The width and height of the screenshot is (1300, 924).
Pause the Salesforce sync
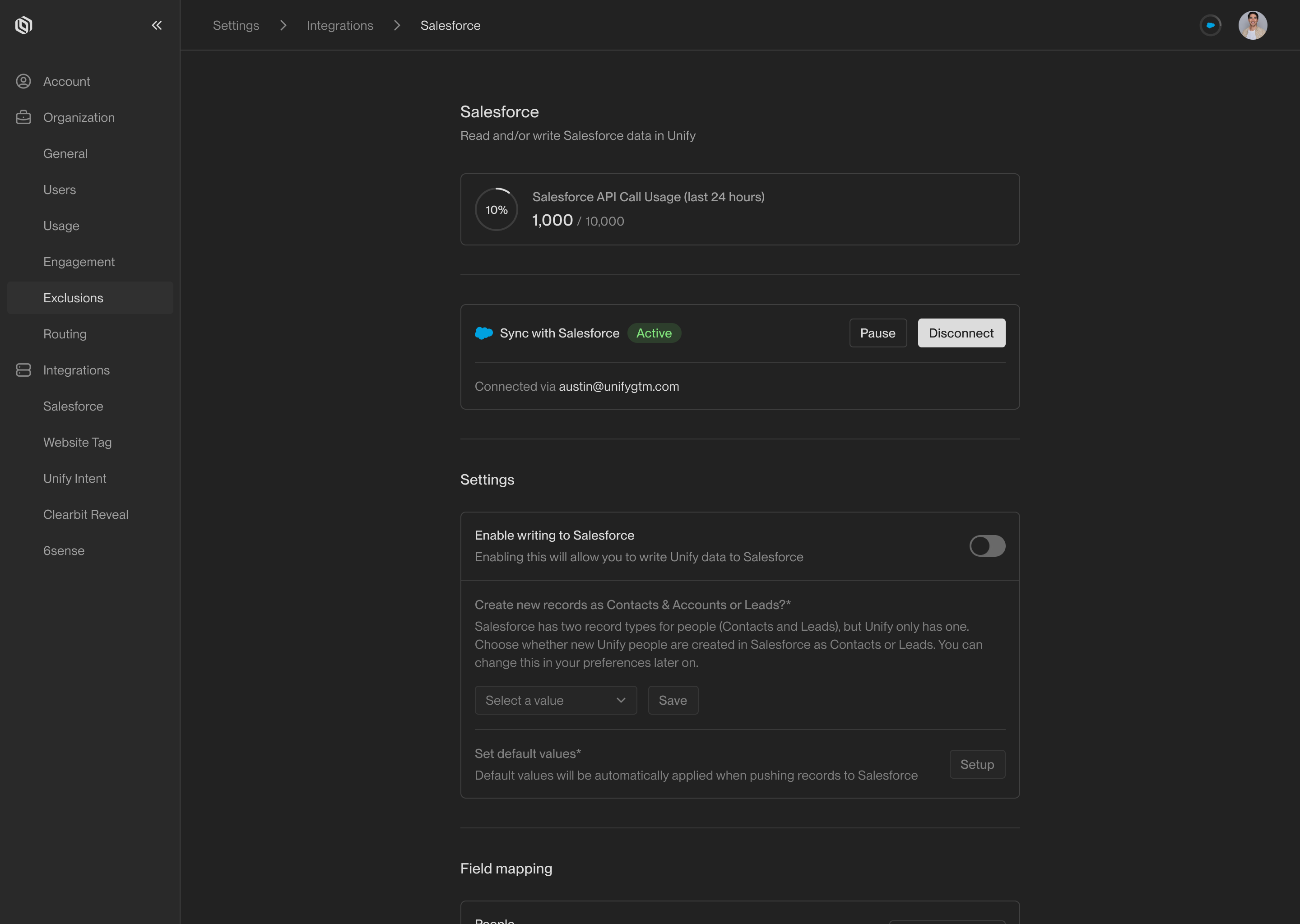coord(877,333)
